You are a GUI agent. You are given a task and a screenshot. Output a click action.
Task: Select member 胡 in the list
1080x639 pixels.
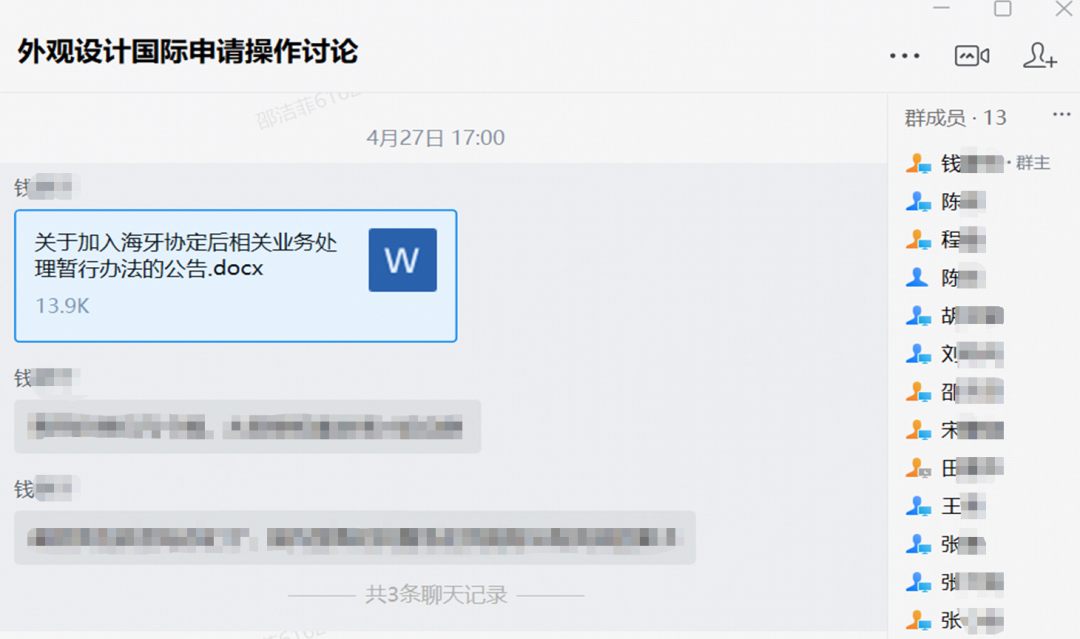tap(954, 316)
